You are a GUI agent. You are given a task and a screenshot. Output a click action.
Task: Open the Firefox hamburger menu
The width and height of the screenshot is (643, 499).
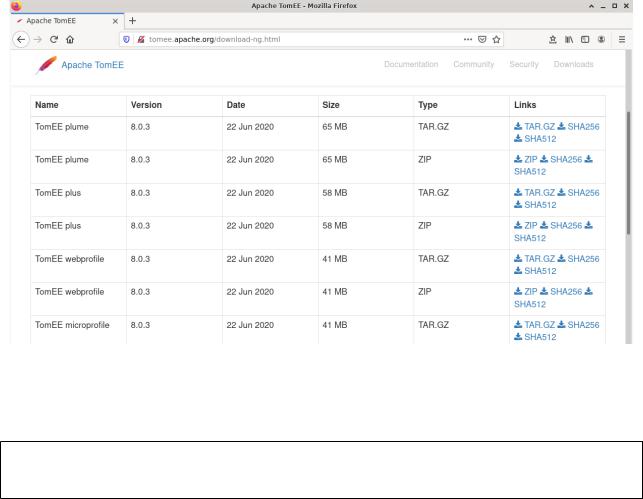(x=622, y=39)
